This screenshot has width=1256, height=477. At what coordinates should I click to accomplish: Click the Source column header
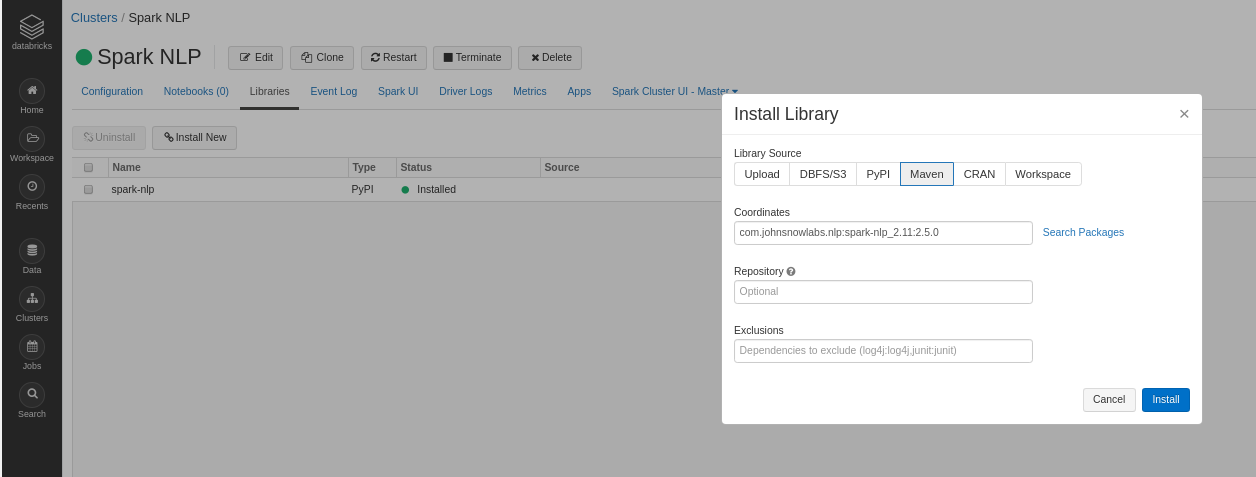tap(562, 168)
